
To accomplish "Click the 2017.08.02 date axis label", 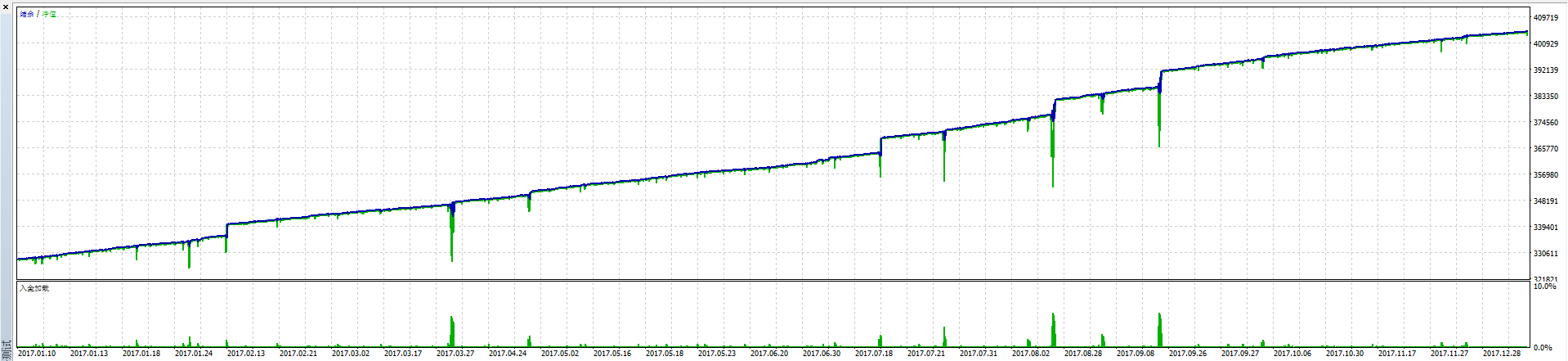I will coord(1031,354).
